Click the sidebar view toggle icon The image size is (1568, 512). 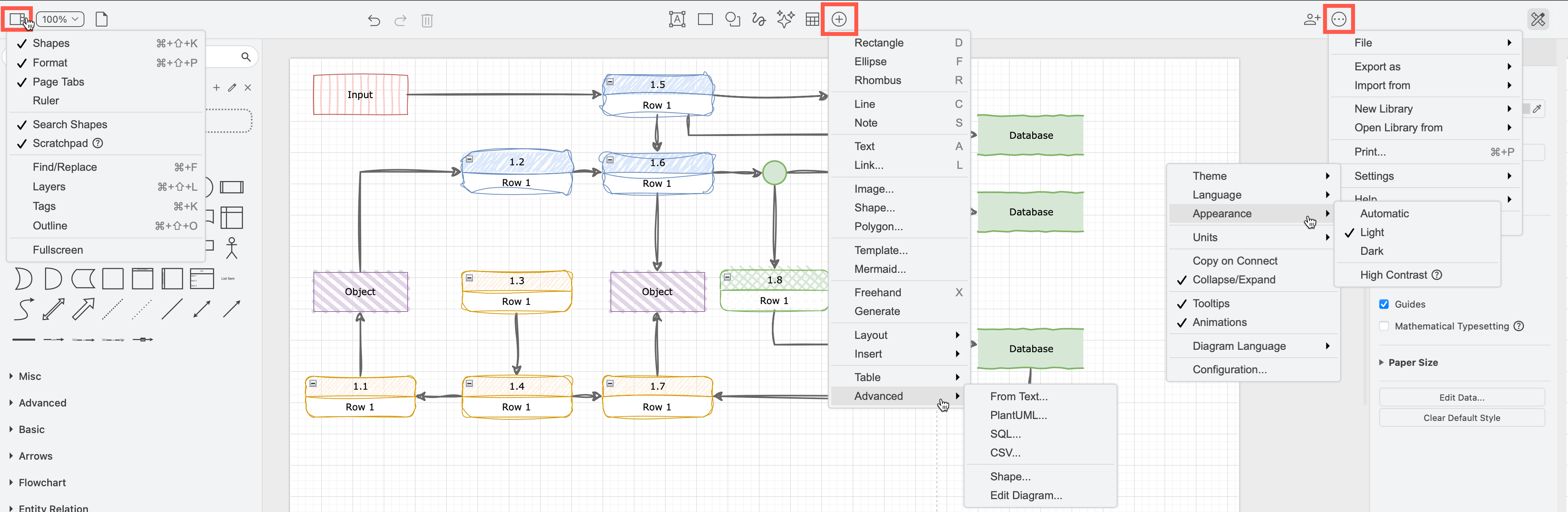tap(17, 19)
